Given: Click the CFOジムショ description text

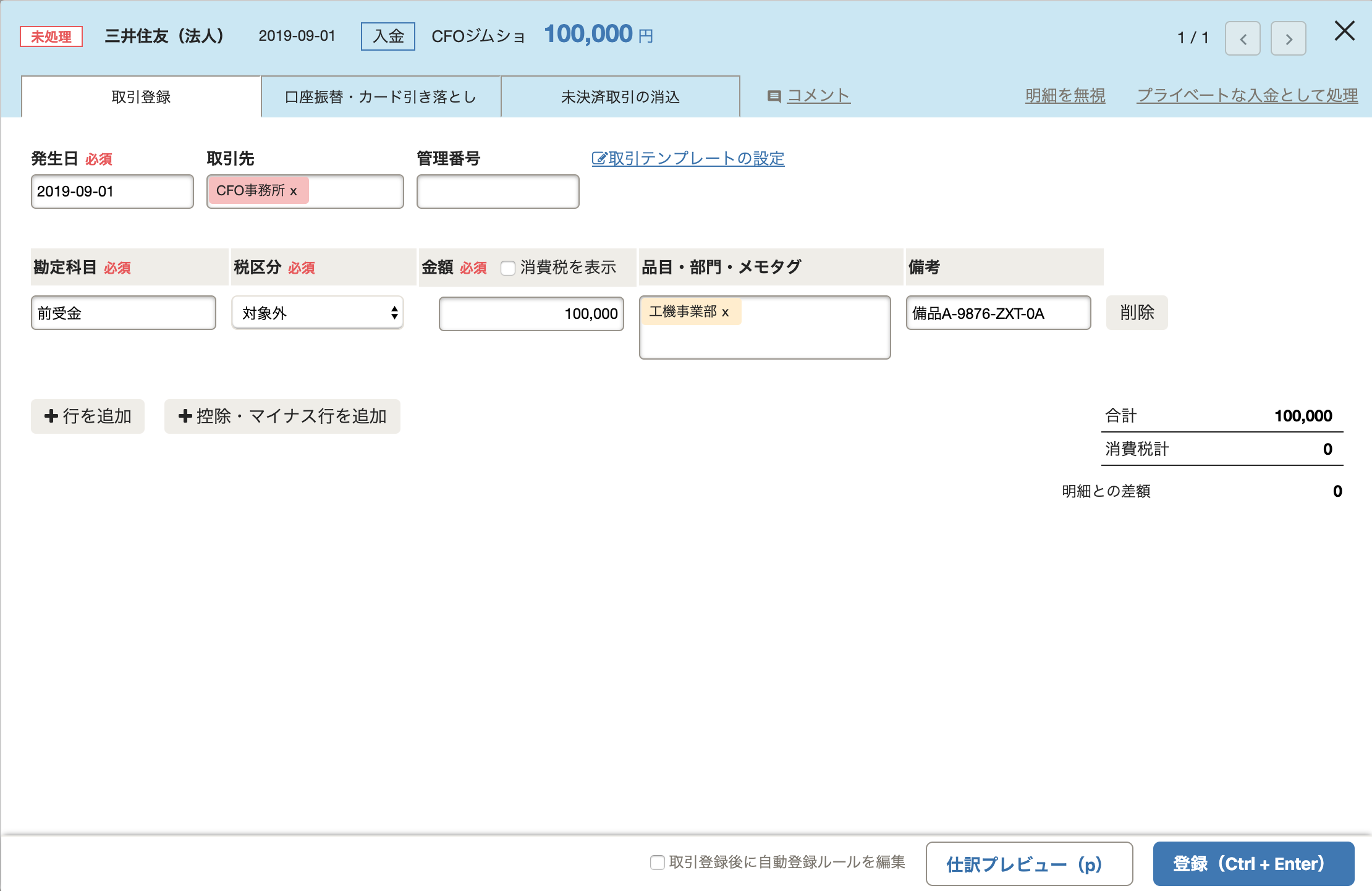Looking at the screenshot, I should [478, 36].
